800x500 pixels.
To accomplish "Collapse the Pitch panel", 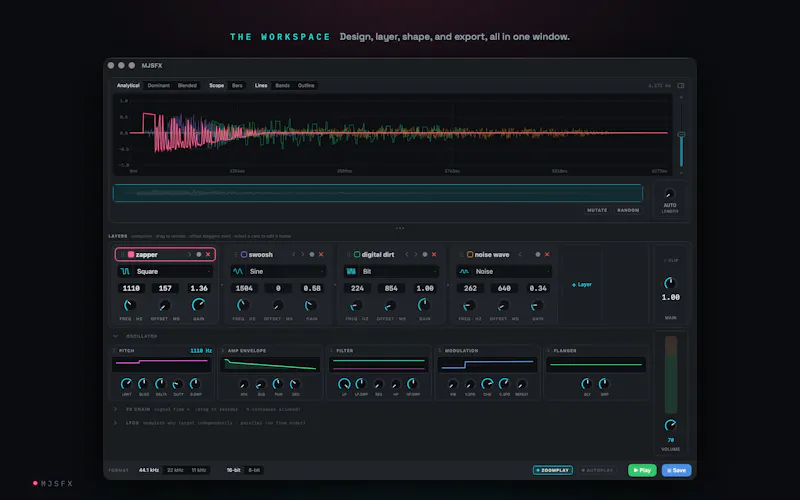I will 114,351.
